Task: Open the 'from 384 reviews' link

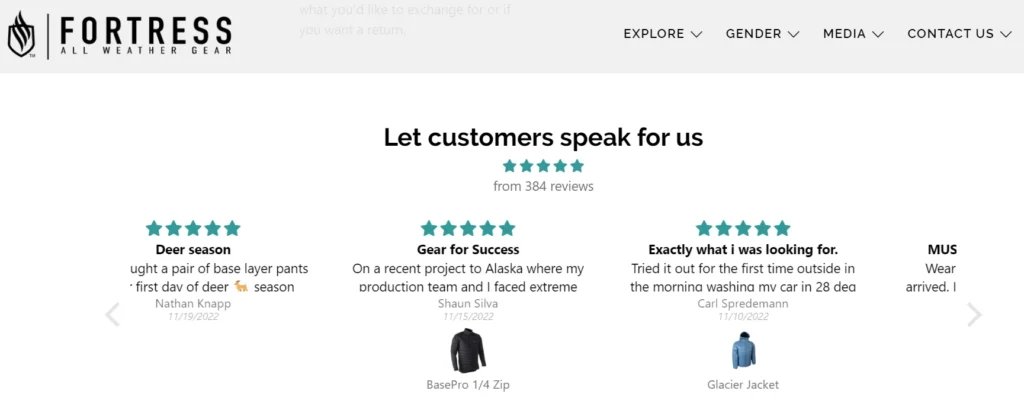Action: pyautogui.click(x=543, y=187)
